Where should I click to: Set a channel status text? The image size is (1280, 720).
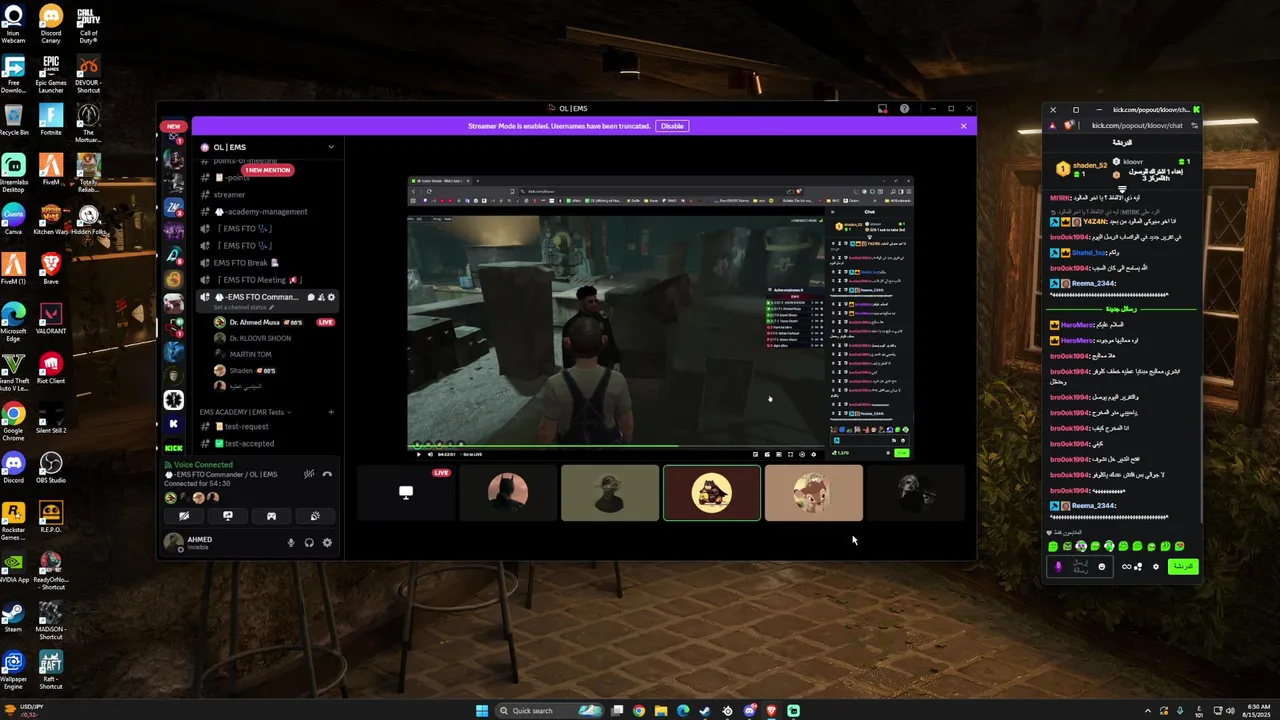click(242, 307)
